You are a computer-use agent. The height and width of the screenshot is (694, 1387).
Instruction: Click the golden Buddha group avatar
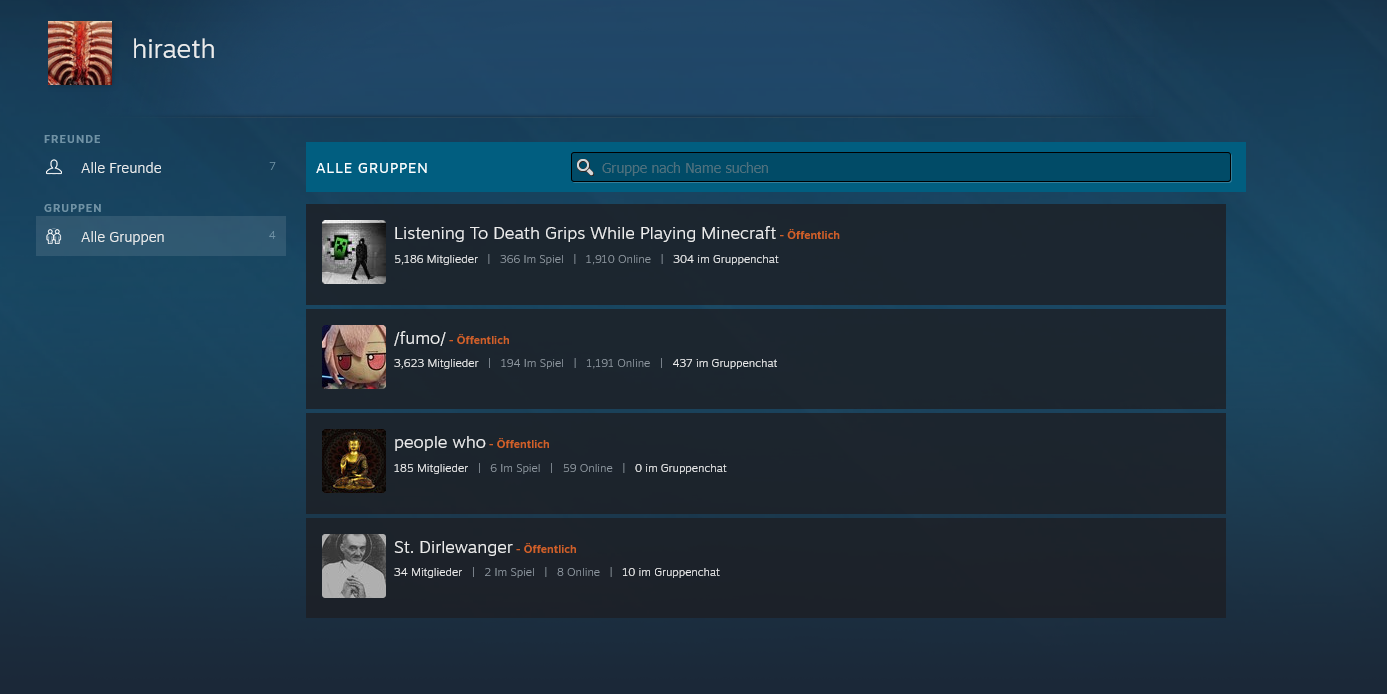[354, 461]
